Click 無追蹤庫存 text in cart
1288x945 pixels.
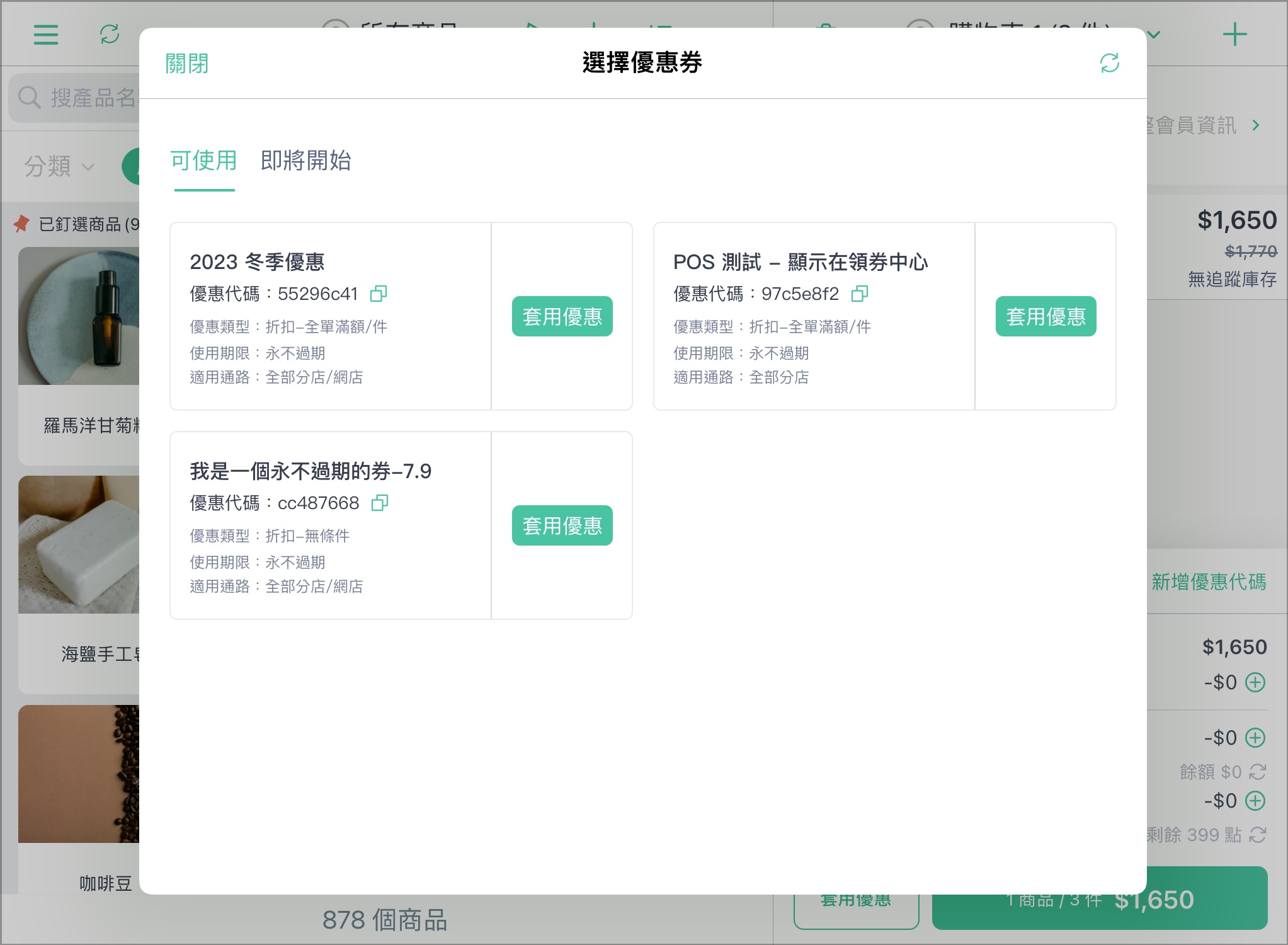coord(1232,279)
